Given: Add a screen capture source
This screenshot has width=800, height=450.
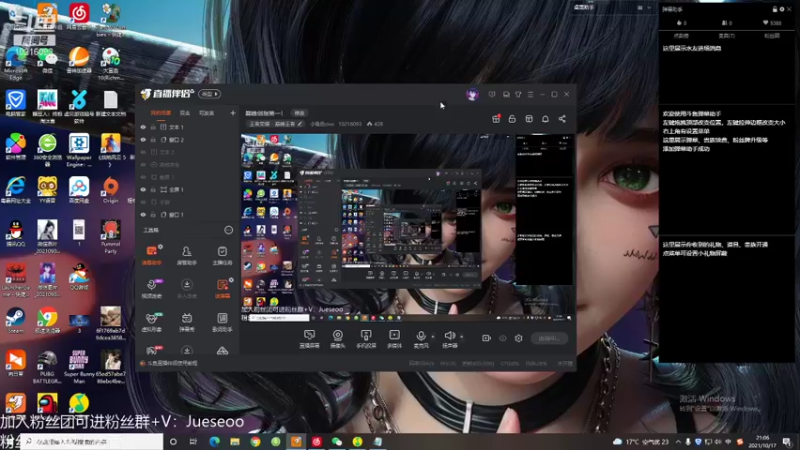Looking at the screenshot, I should point(309,339).
